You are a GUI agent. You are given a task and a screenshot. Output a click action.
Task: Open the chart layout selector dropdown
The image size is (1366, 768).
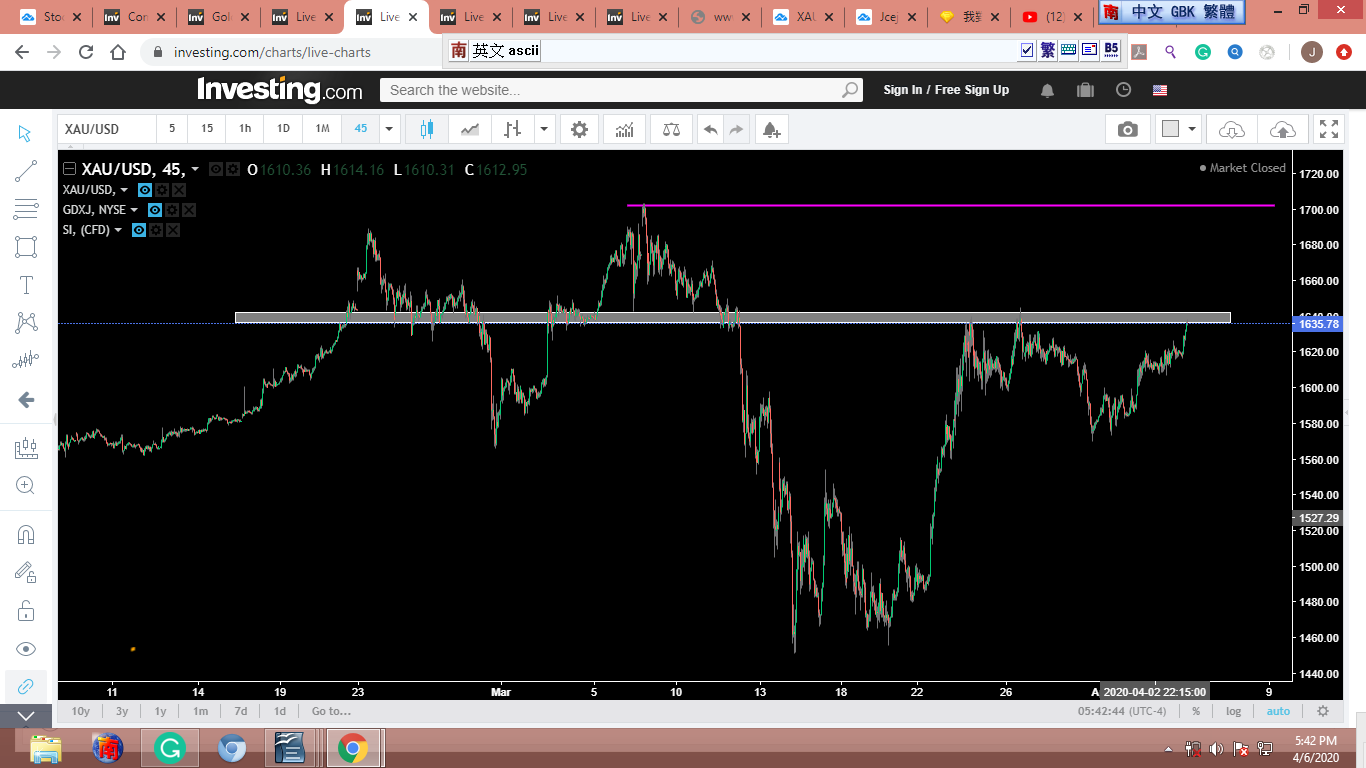[1192, 129]
